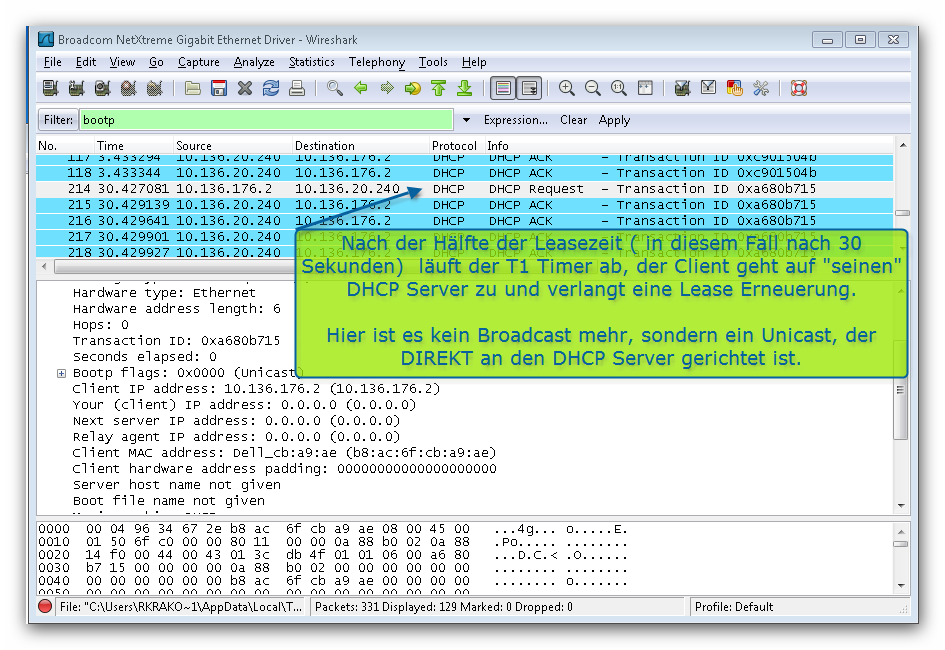Click packet list scroll up arrow
Screen dimensions: 945x650
click(902, 145)
